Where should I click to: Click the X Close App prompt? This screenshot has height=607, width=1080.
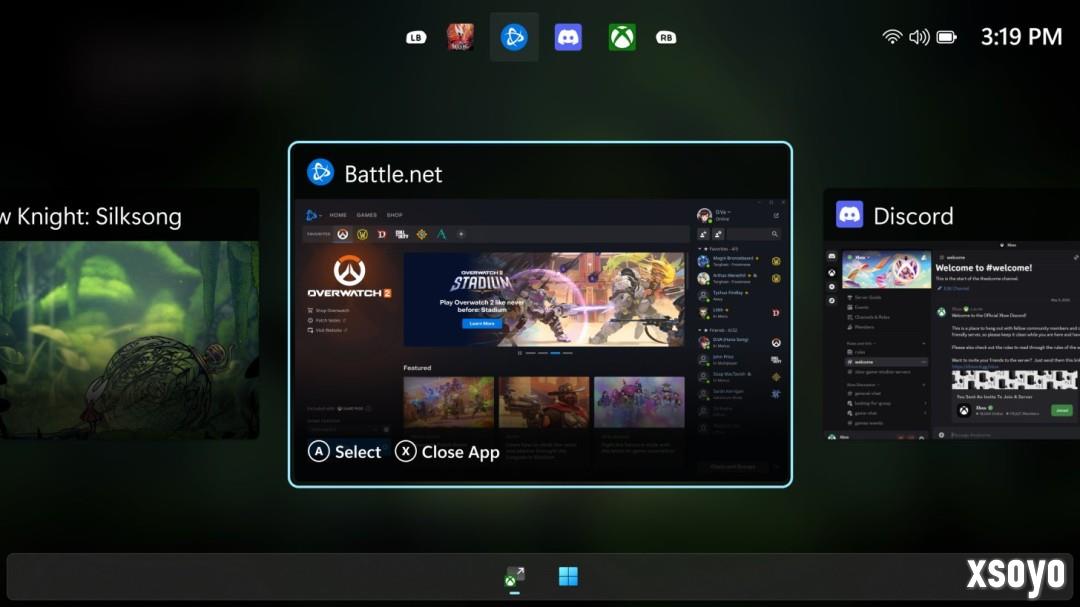tap(447, 452)
